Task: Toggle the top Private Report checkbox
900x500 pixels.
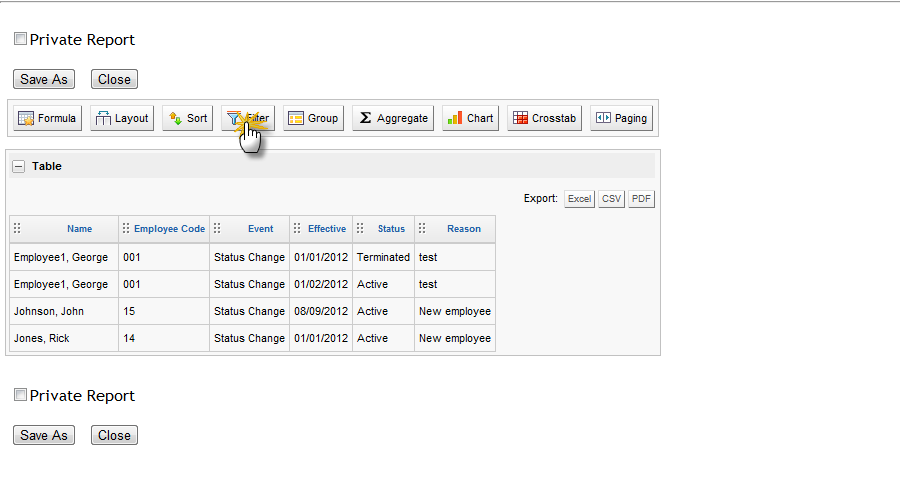Action: pos(20,39)
